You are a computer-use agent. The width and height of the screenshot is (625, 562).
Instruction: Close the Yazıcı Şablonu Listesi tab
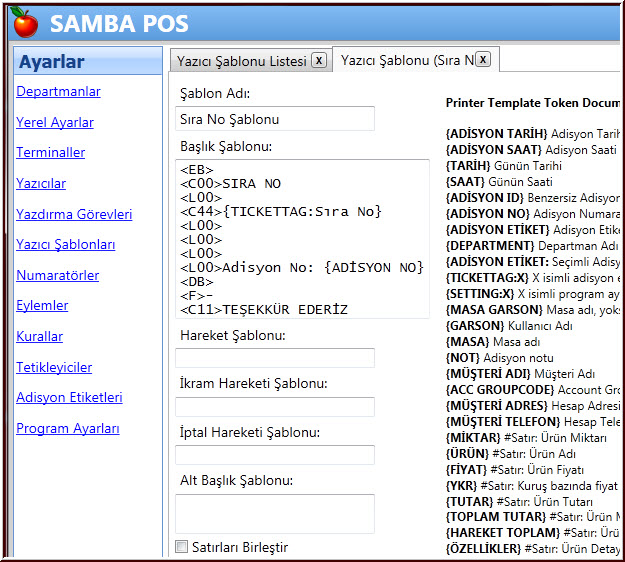[x=319, y=60]
